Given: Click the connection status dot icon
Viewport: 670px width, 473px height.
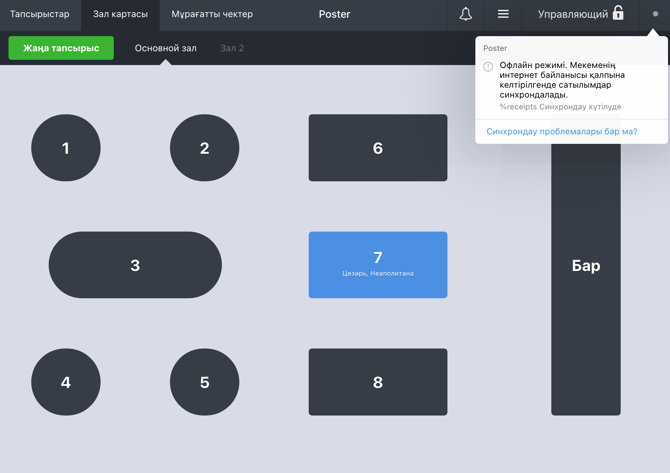Looking at the screenshot, I should (655, 14).
